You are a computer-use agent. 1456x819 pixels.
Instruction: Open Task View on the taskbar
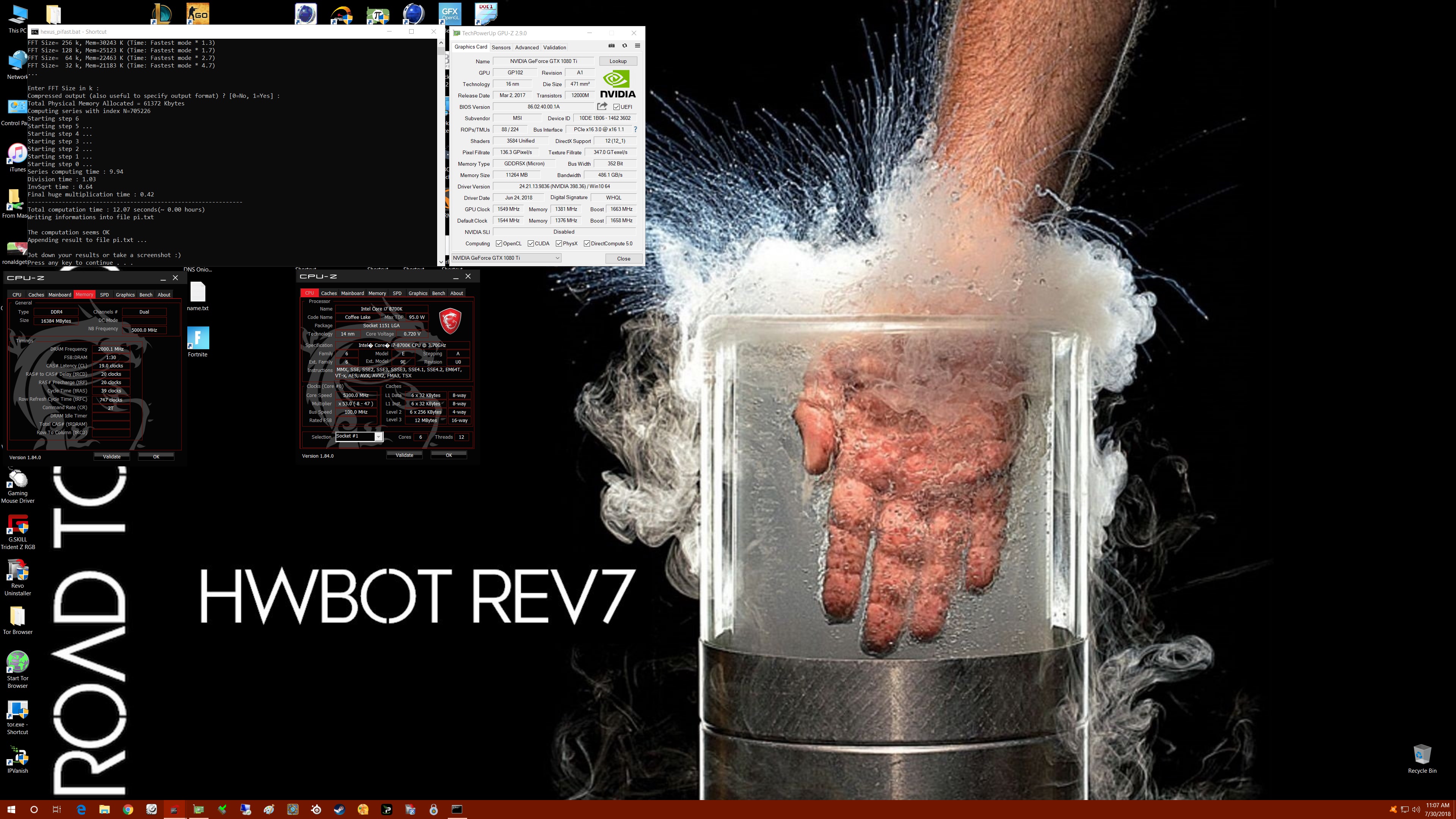56,810
